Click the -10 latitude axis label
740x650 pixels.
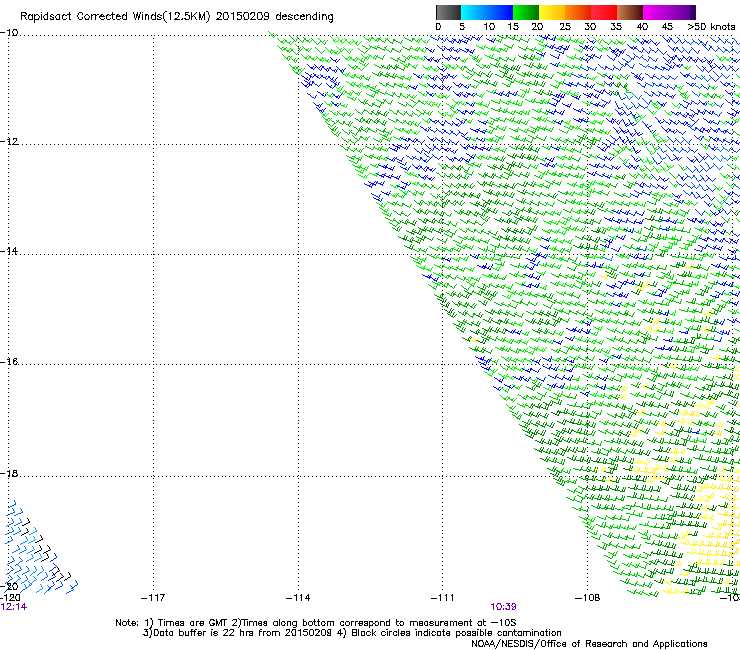[x=9, y=33]
